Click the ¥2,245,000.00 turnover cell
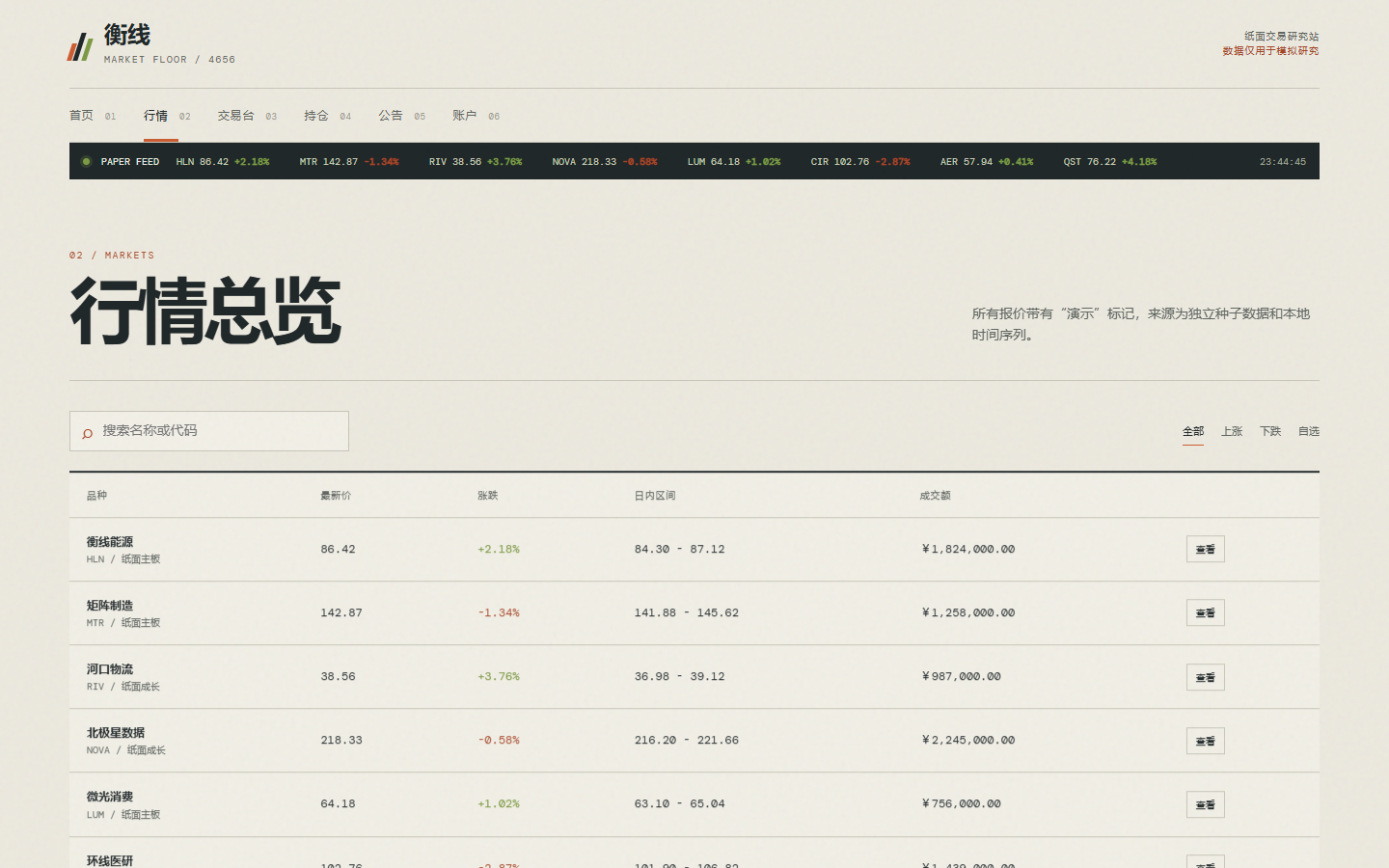The width and height of the screenshot is (1389, 868). pos(967,741)
